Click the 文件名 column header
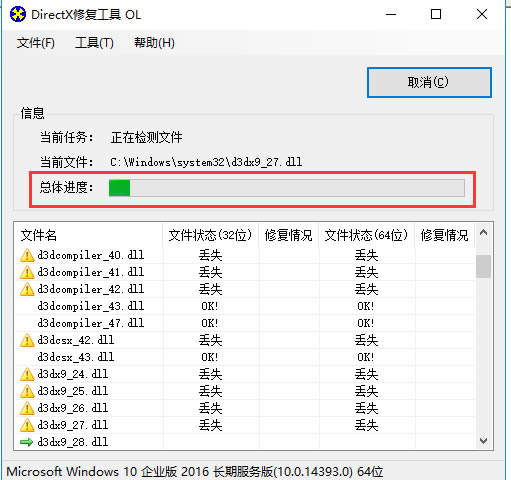This screenshot has height=480, width=511. (x=89, y=235)
